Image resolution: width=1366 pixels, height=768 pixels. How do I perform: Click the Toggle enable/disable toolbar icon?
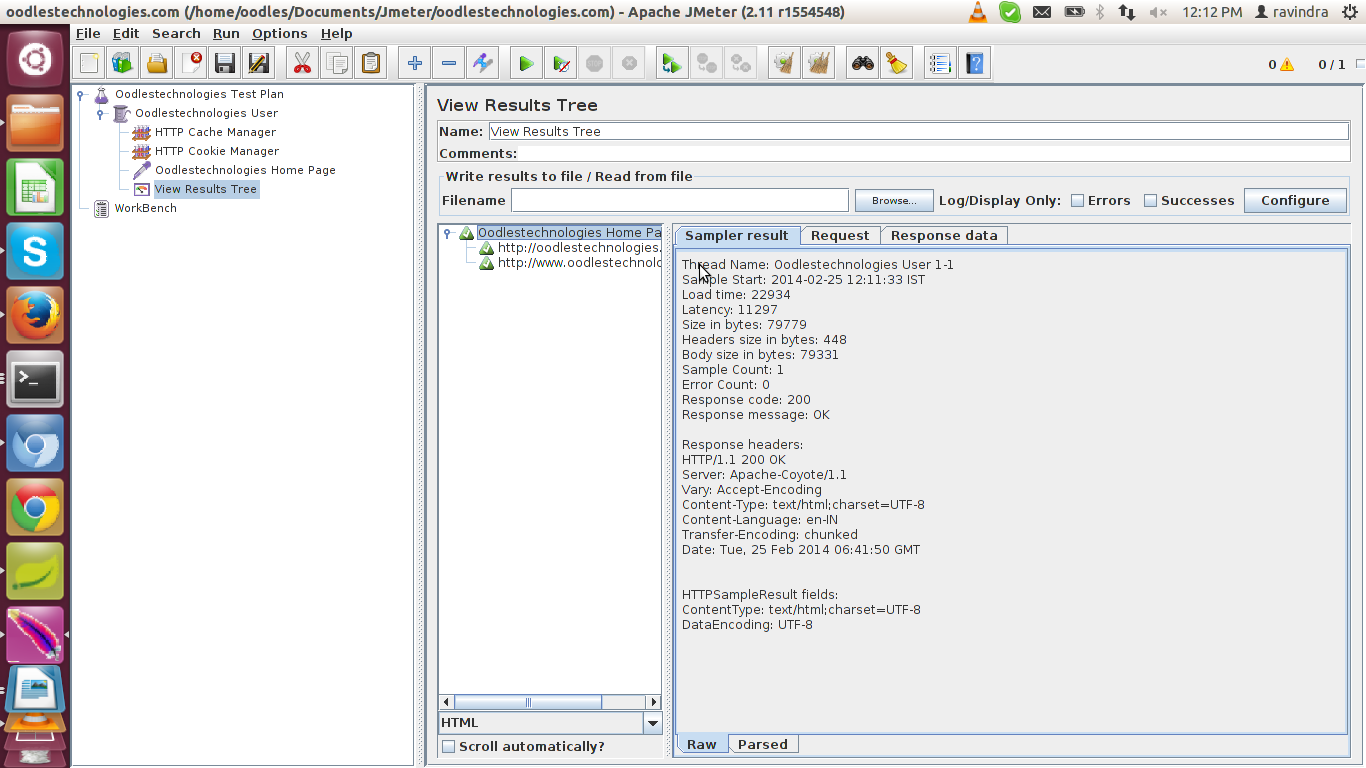coord(483,64)
